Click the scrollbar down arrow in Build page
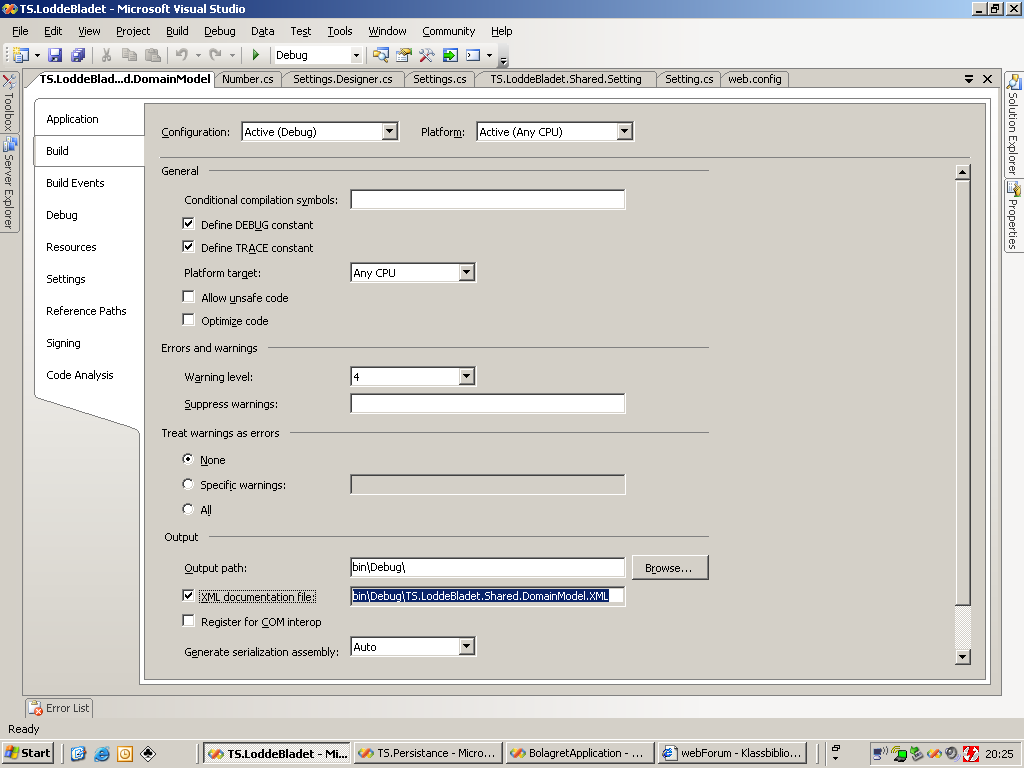1024x768 pixels. [x=962, y=656]
